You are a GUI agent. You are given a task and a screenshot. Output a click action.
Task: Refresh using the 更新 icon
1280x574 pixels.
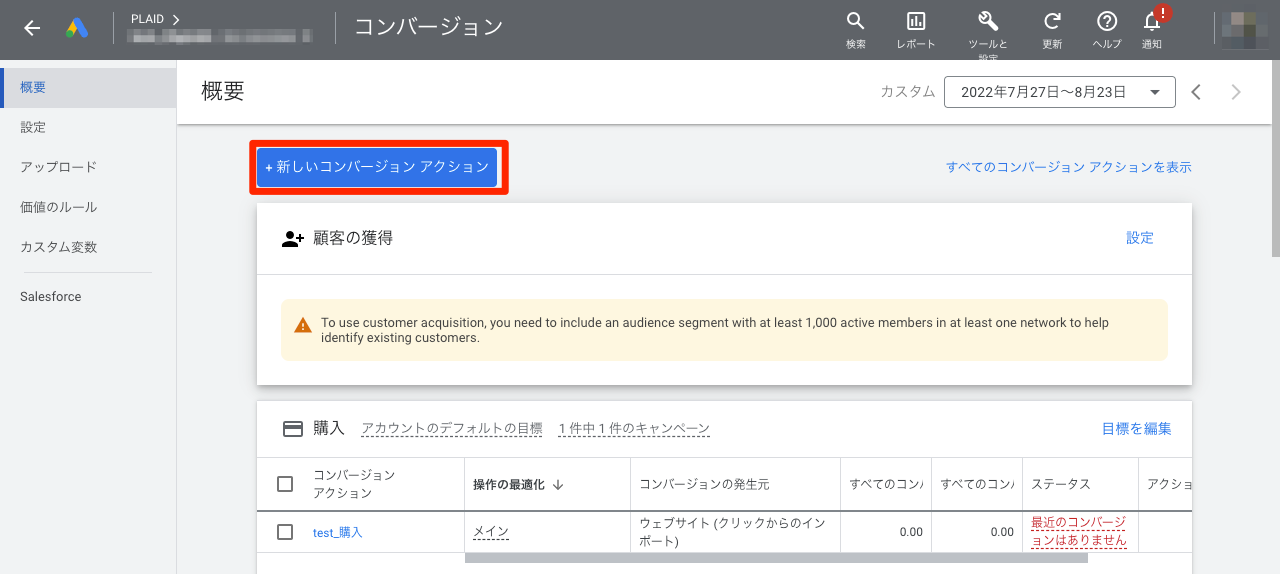1052,21
